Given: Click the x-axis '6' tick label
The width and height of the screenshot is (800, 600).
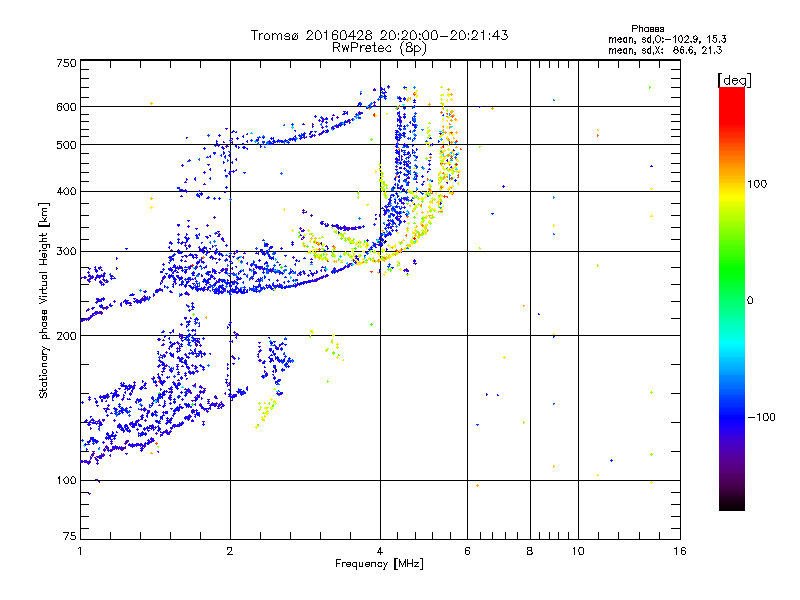Looking at the screenshot, I should pos(467,551).
